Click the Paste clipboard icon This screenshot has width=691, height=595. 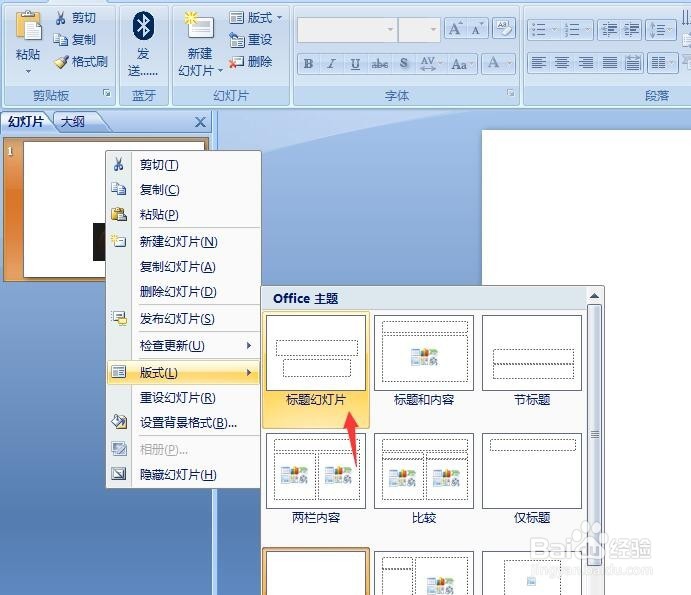28,26
